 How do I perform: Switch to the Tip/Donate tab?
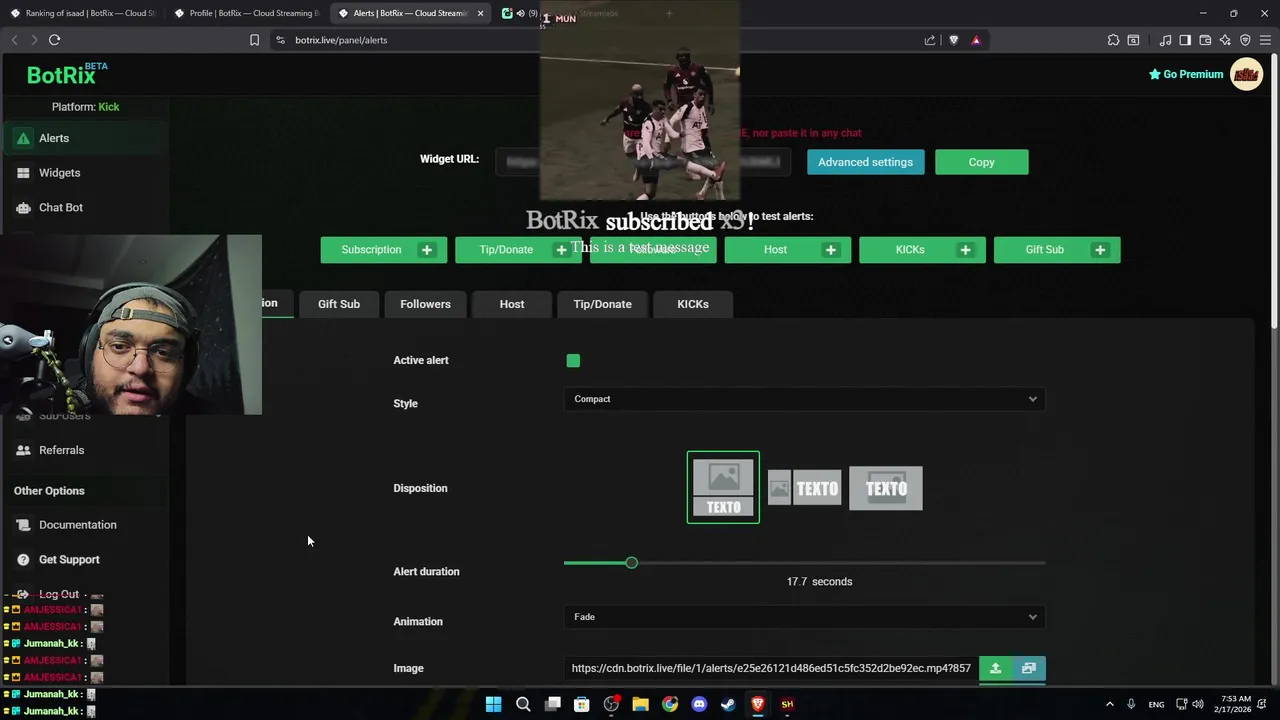[602, 304]
